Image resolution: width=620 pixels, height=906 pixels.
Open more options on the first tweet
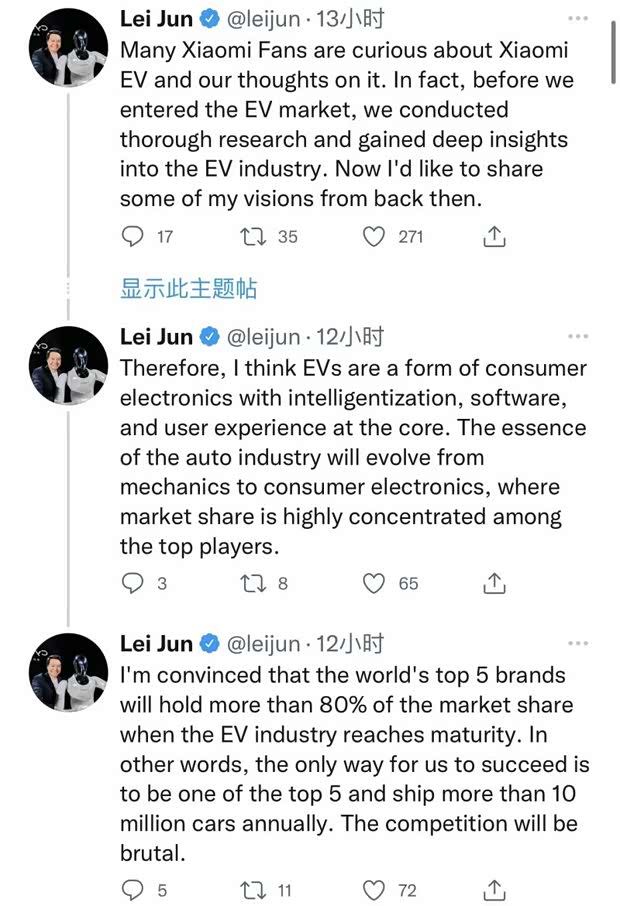tap(577, 19)
